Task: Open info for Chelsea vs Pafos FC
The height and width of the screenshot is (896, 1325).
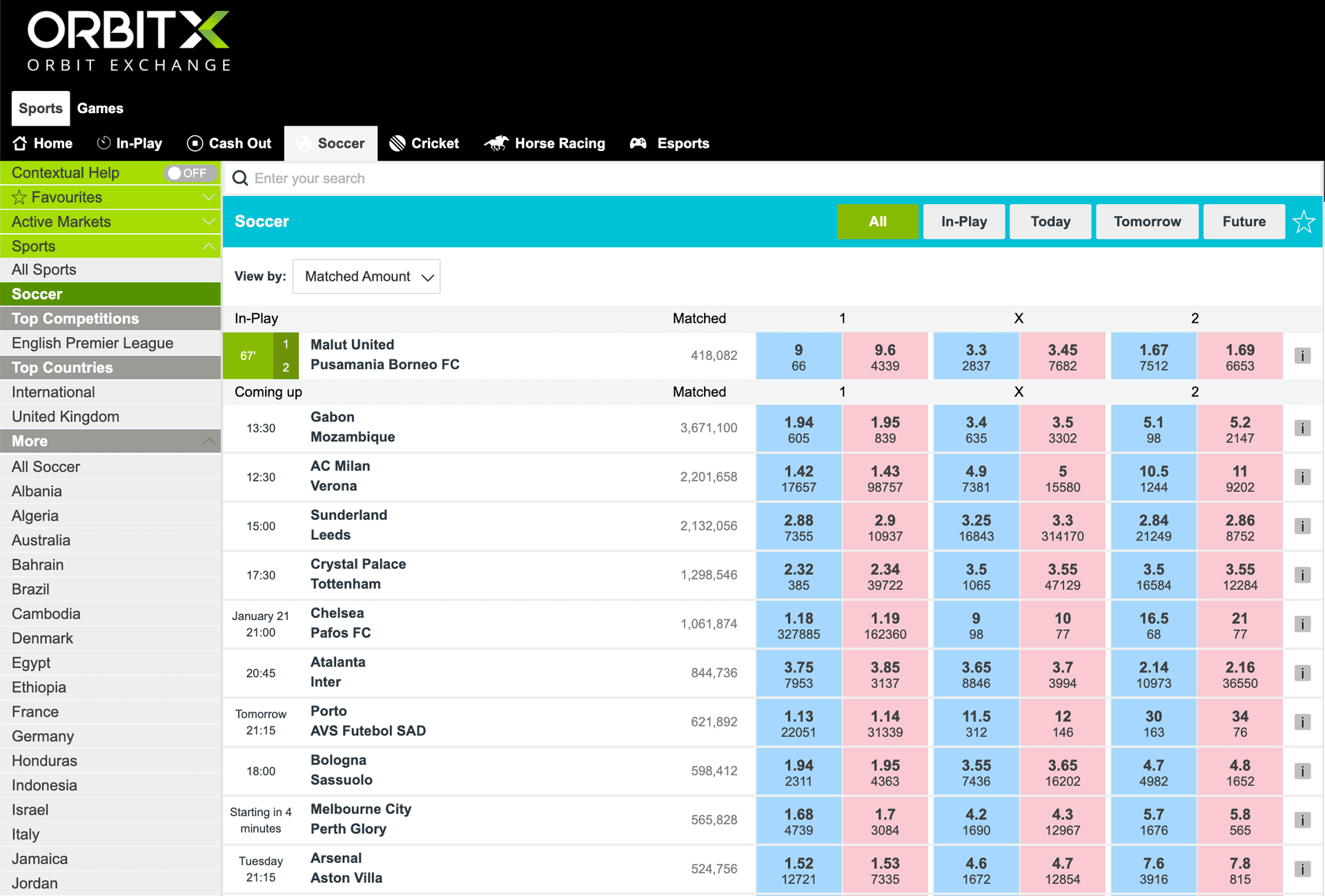Action: point(1302,624)
